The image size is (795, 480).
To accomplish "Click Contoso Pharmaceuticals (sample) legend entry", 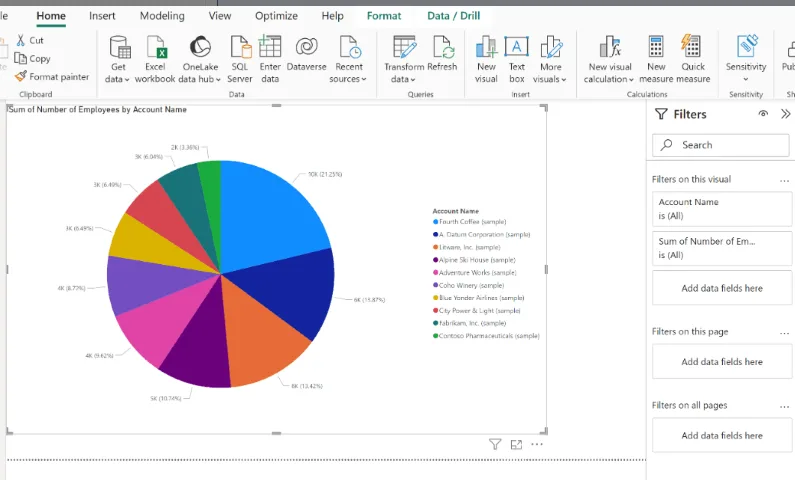I will click(x=486, y=336).
